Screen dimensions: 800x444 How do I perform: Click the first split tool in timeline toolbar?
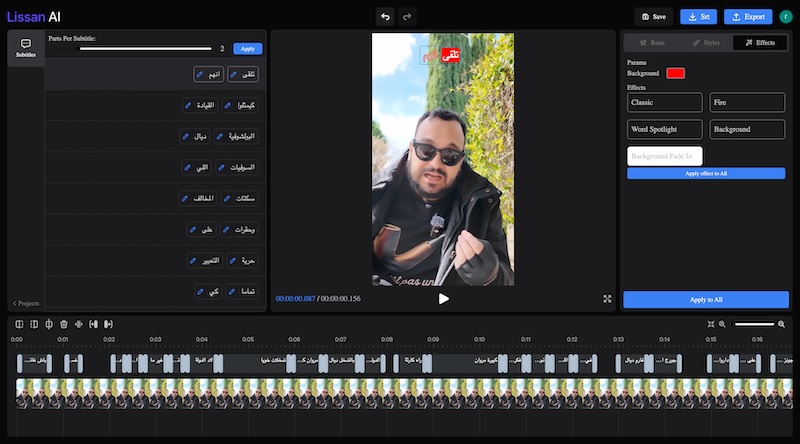[19, 324]
